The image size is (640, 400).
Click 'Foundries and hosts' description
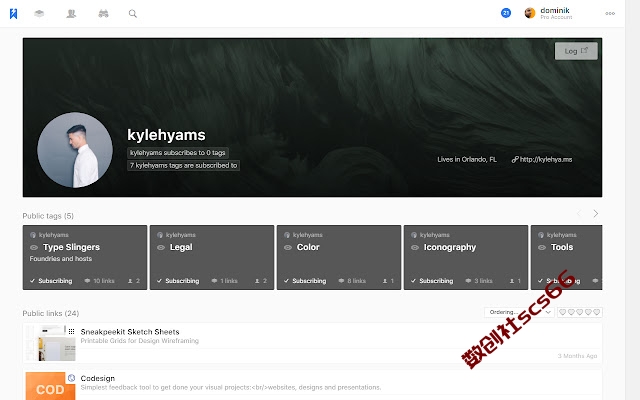point(61,259)
